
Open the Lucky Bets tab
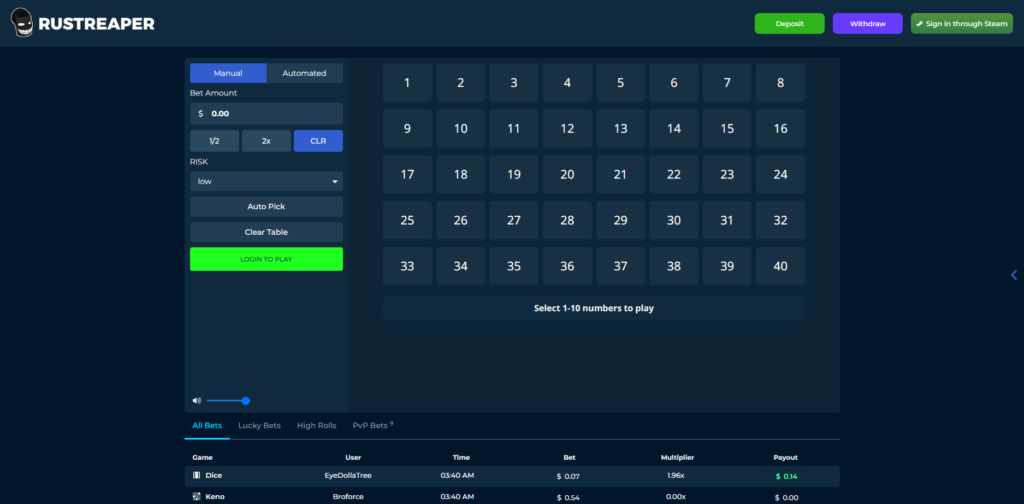tap(259, 426)
